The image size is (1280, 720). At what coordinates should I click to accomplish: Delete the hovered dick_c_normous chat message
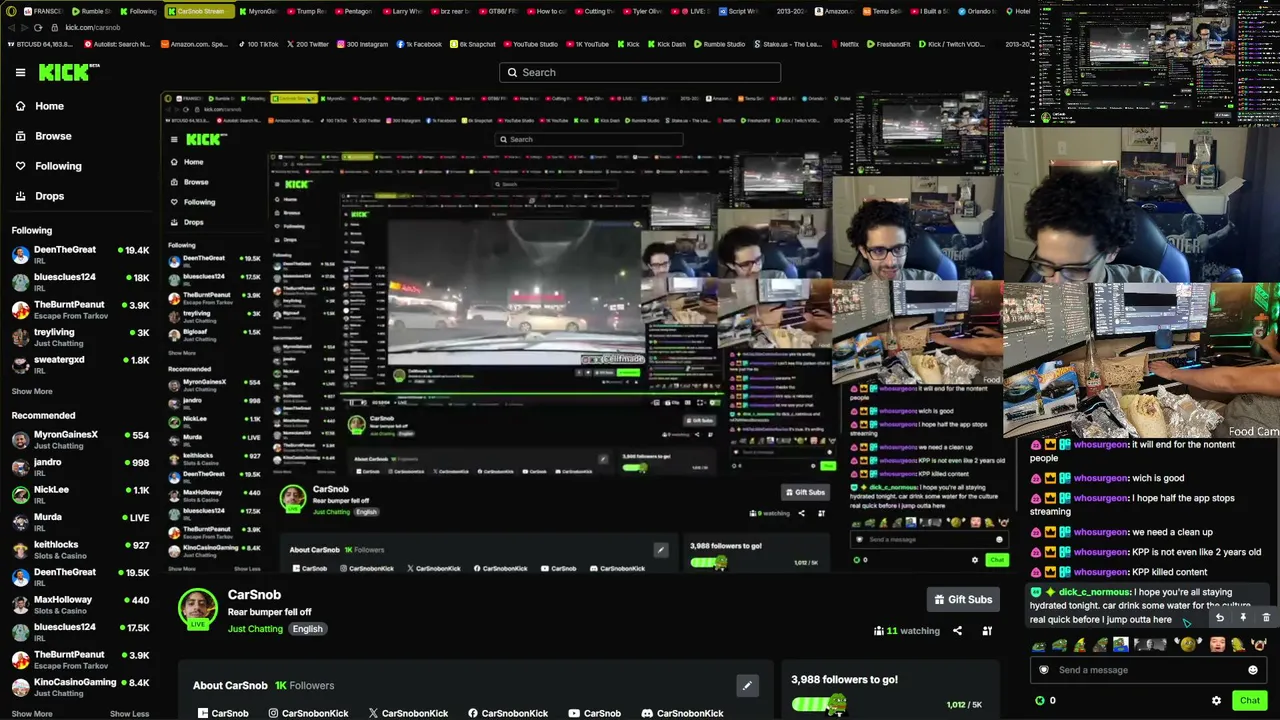tap(1266, 618)
